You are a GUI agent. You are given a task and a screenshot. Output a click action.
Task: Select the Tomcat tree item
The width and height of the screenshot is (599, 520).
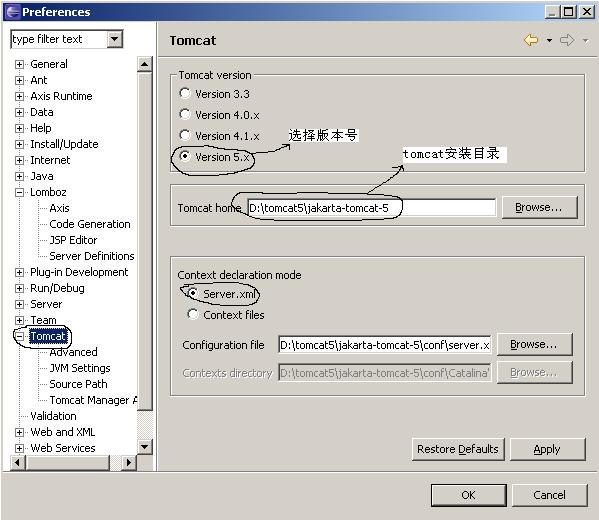coord(48,336)
